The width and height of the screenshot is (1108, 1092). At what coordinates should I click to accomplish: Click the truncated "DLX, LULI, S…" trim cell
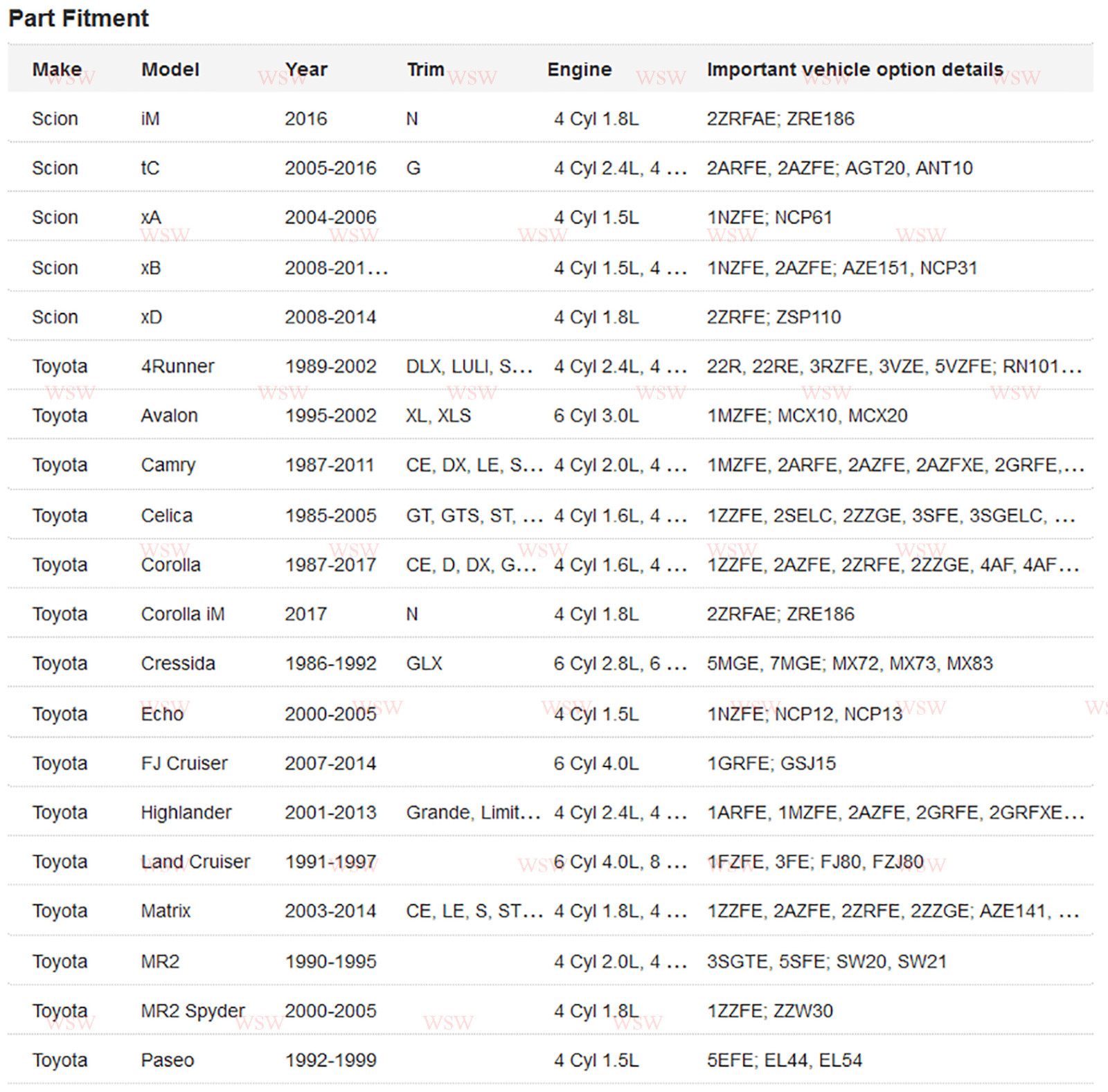click(470, 366)
